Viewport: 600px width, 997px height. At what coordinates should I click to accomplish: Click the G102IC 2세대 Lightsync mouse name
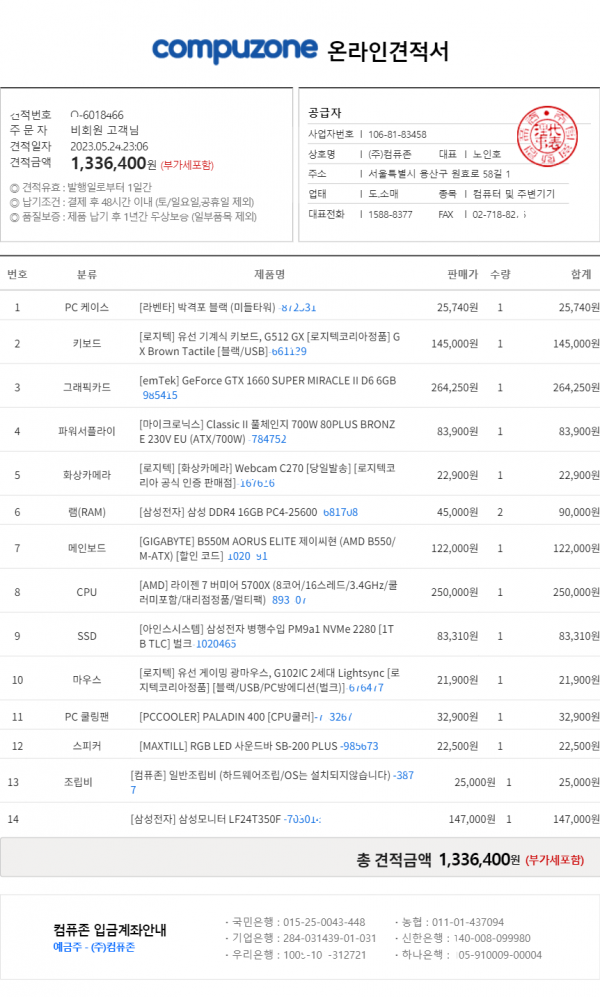269,680
